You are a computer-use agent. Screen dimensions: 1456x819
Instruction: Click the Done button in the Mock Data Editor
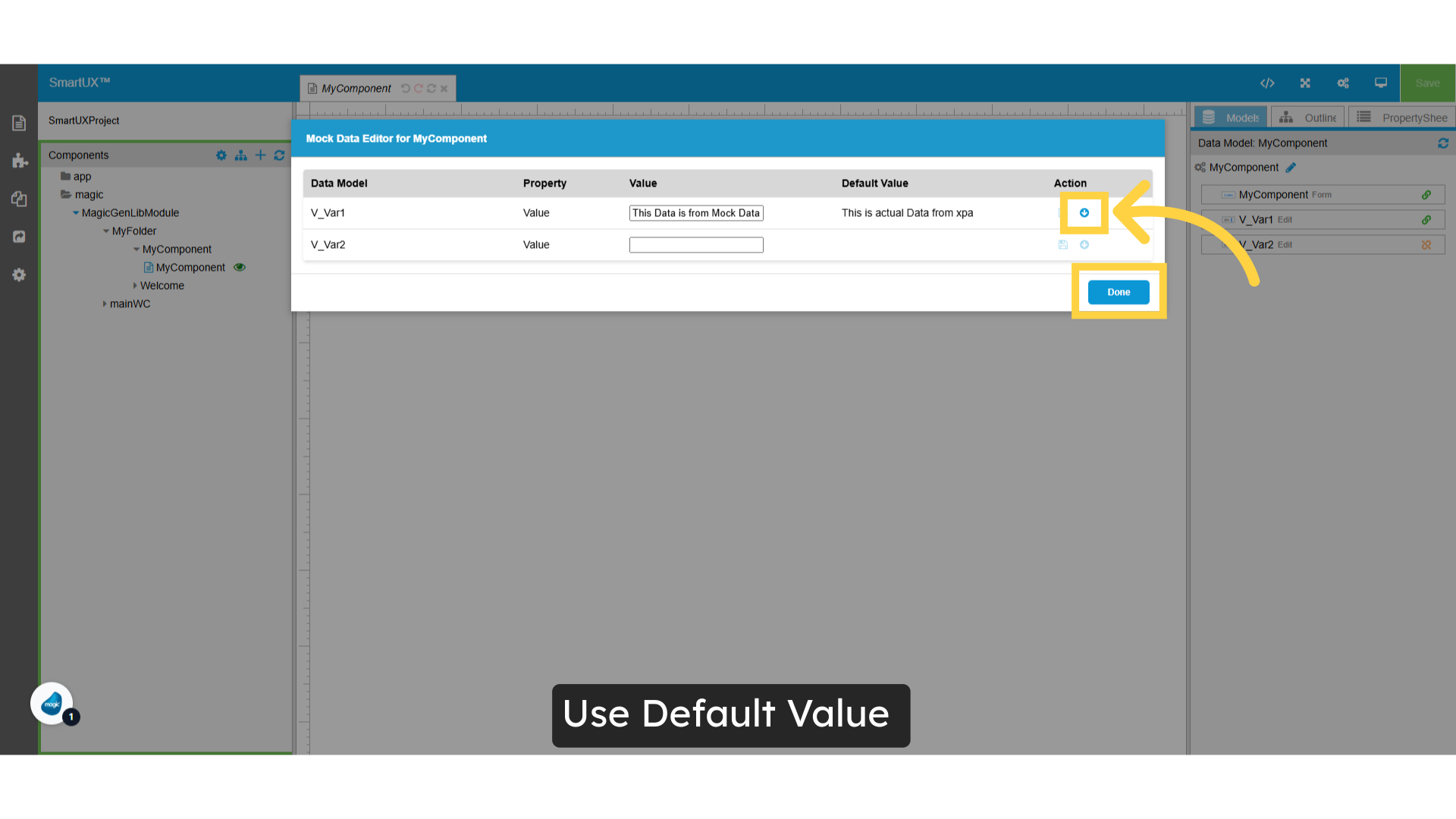click(x=1118, y=292)
